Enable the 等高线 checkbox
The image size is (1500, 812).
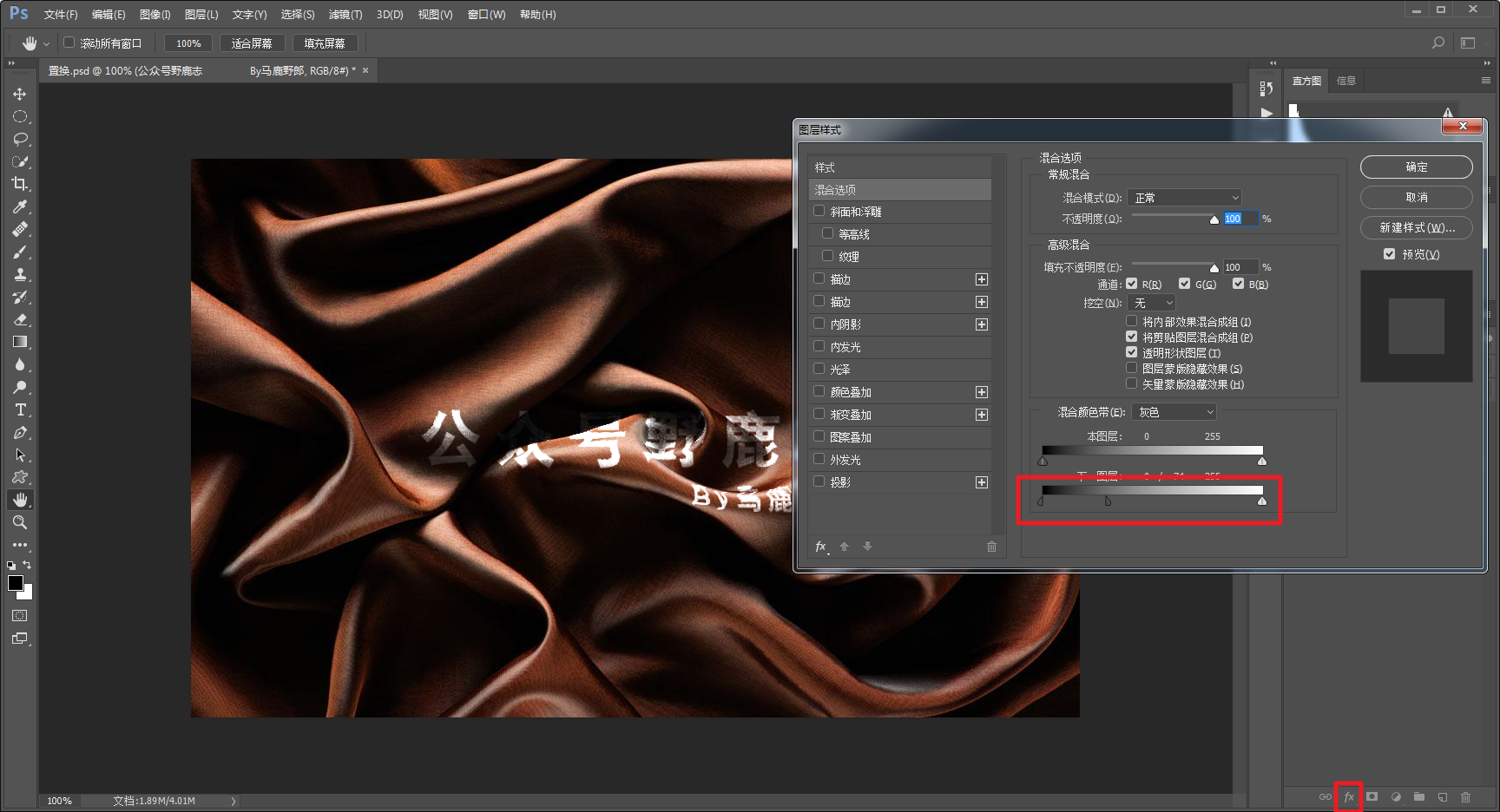[827, 233]
